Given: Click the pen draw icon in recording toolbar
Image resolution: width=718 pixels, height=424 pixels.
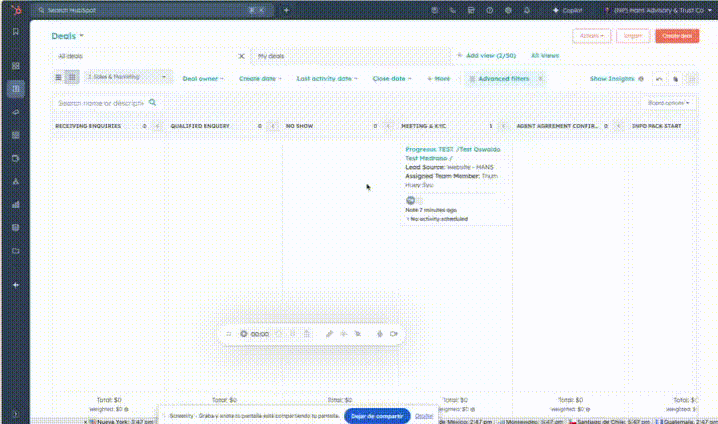Looking at the screenshot, I should [329, 333].
